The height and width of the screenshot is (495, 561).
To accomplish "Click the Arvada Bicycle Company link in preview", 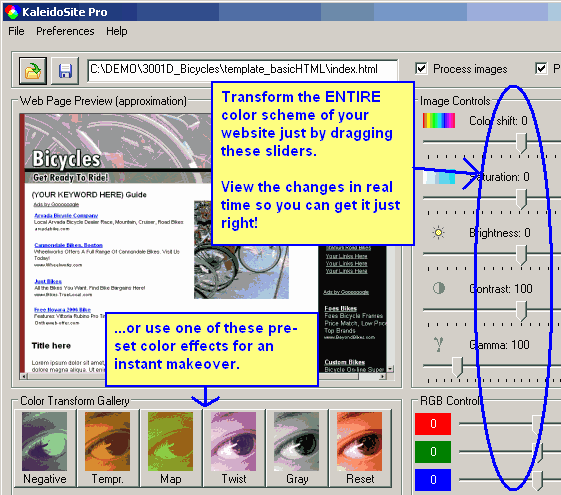I will click(x=66, y=216).
